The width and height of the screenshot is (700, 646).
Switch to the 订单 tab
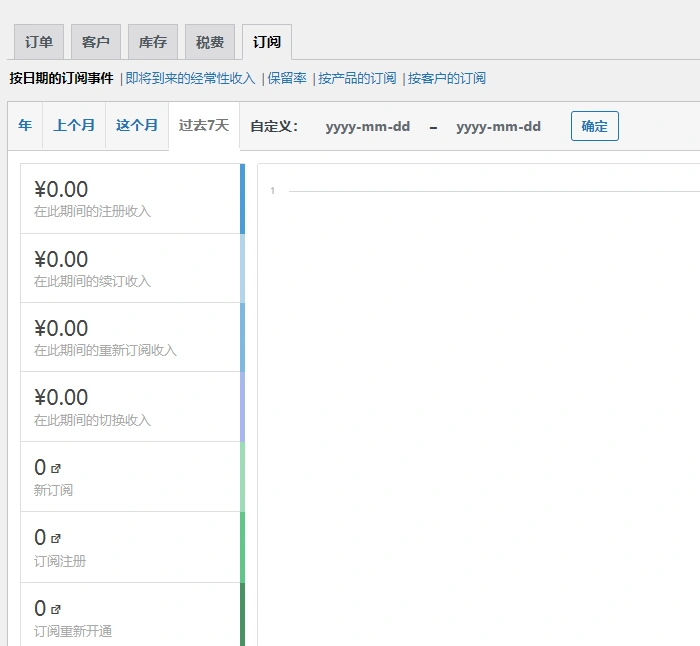pos(39,42)
